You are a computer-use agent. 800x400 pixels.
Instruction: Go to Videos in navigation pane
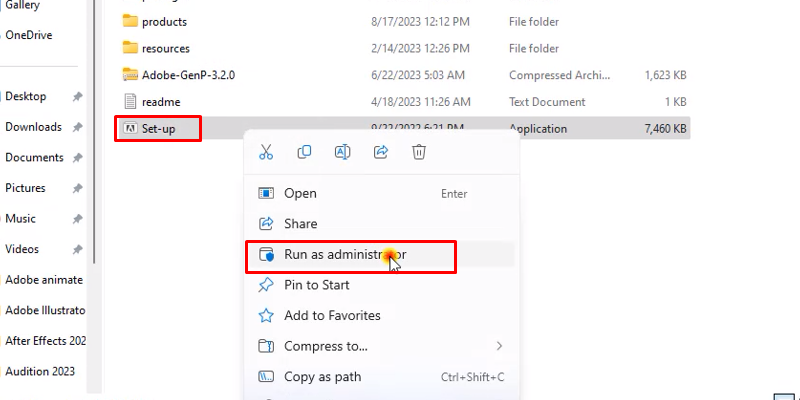click(22, 249)
